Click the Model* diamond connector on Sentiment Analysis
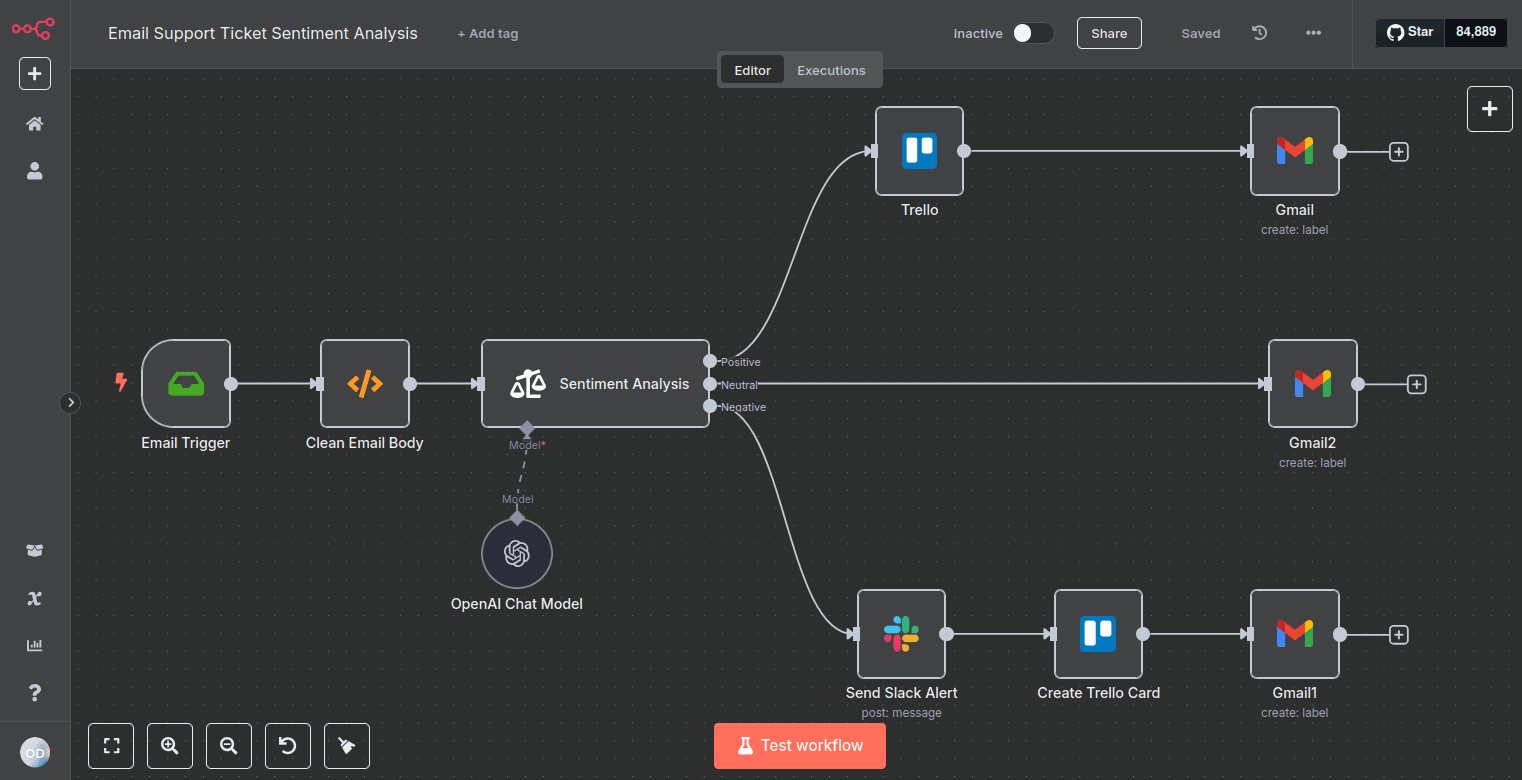The width and height of the screenshot is (1522, 780). click(527, 428)
